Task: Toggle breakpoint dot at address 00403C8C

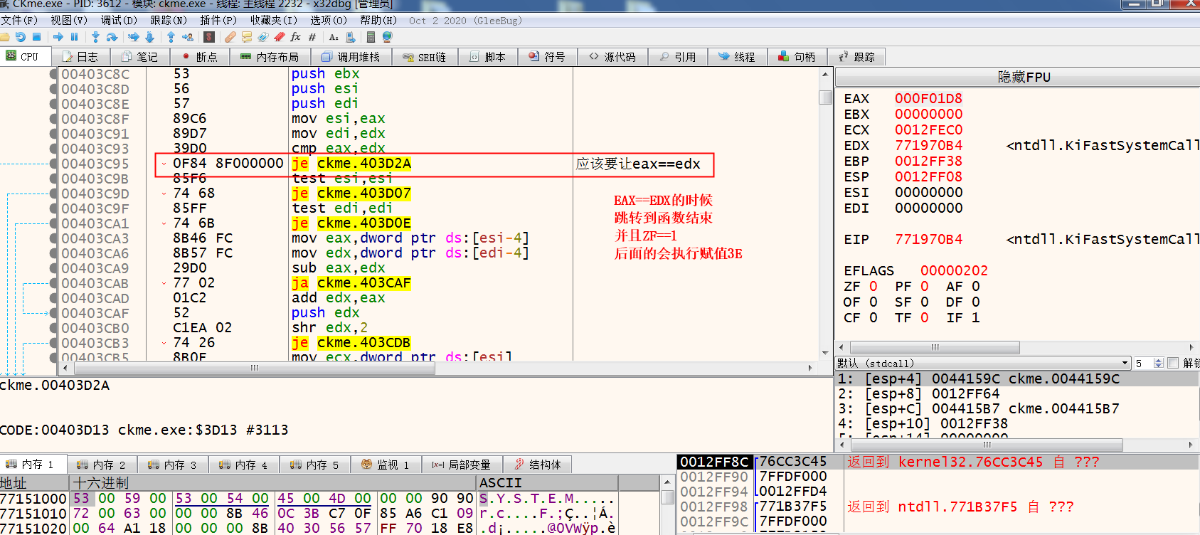Action: click(x=53, y=74)
